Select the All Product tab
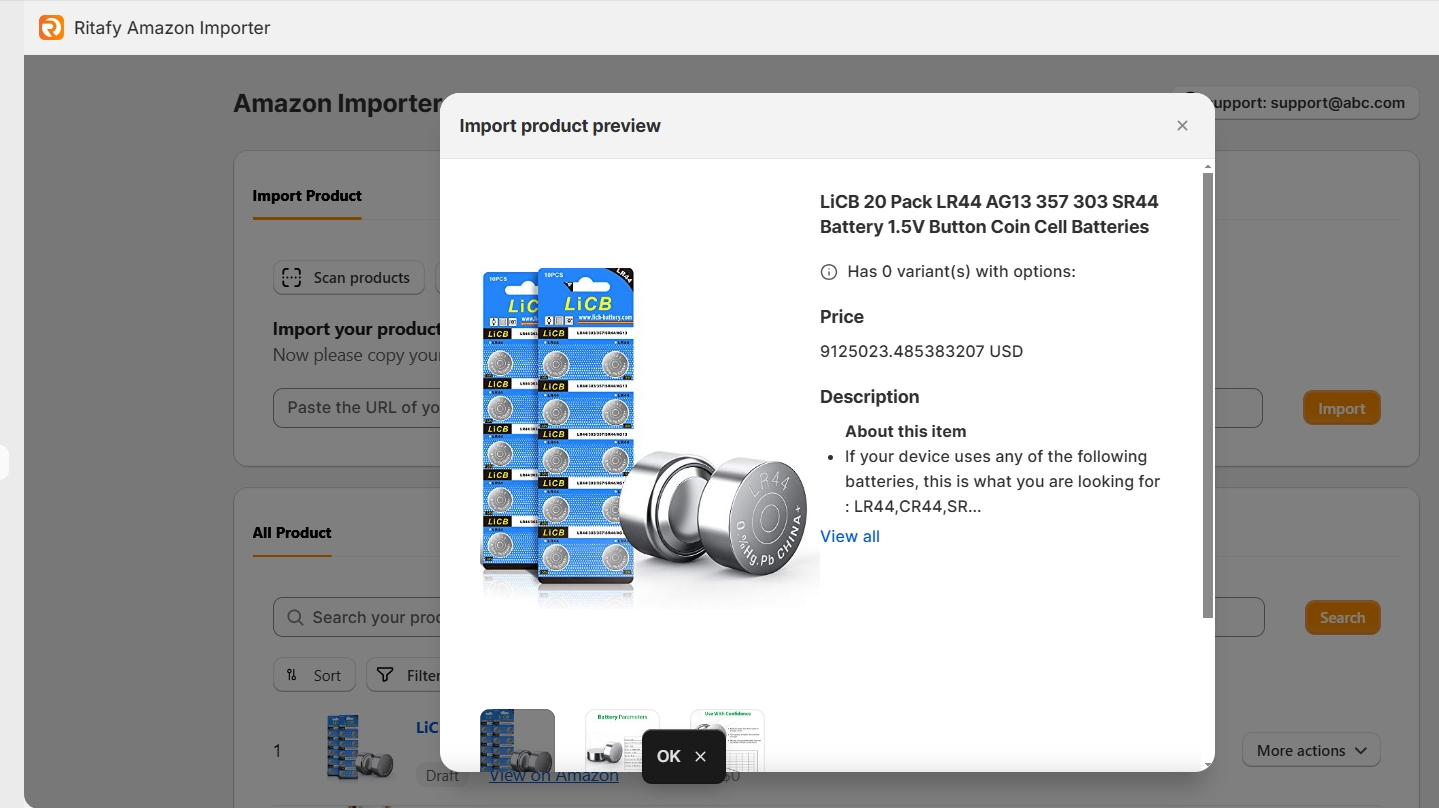 tap(292, 533)
